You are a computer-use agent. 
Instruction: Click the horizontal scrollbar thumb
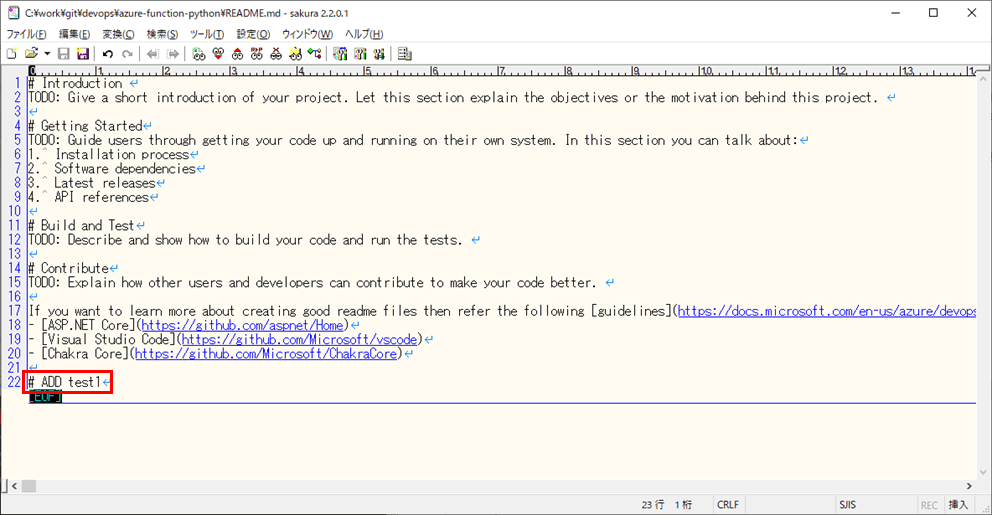pyautogui.click(x=29, y=486)
